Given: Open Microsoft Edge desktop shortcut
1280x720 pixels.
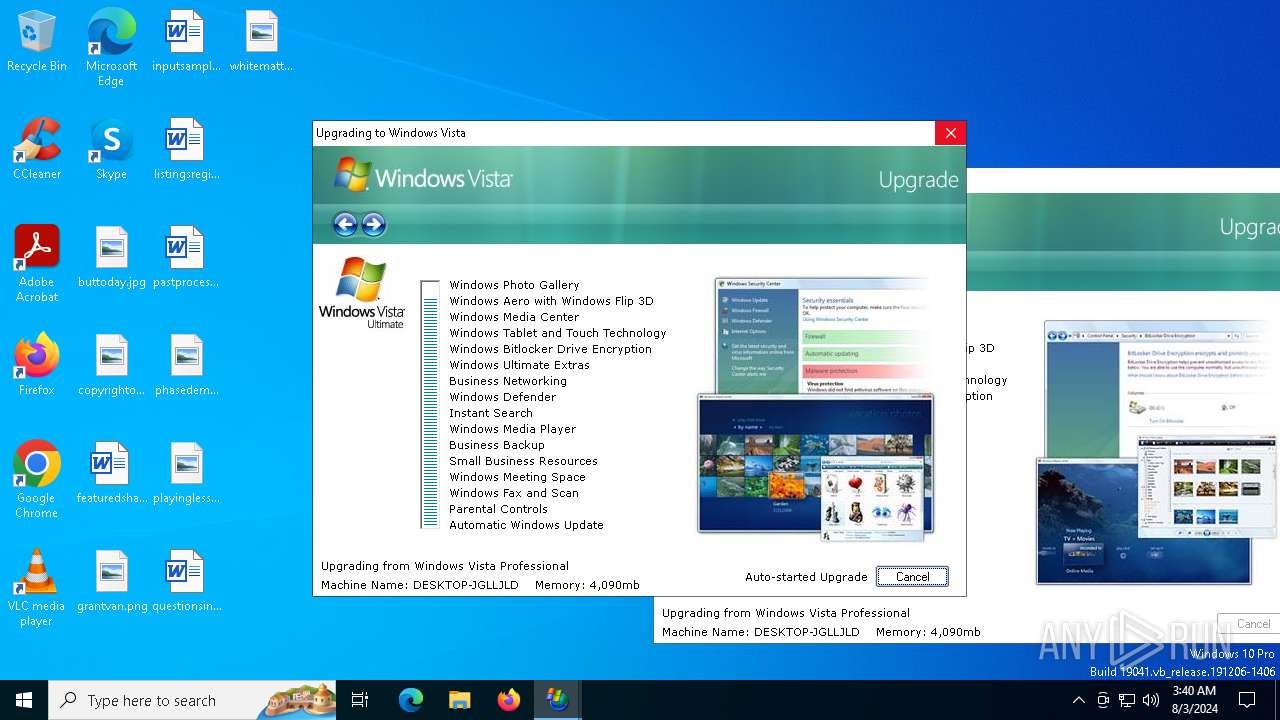Looking at the screenshot, I should click(111, 48).
